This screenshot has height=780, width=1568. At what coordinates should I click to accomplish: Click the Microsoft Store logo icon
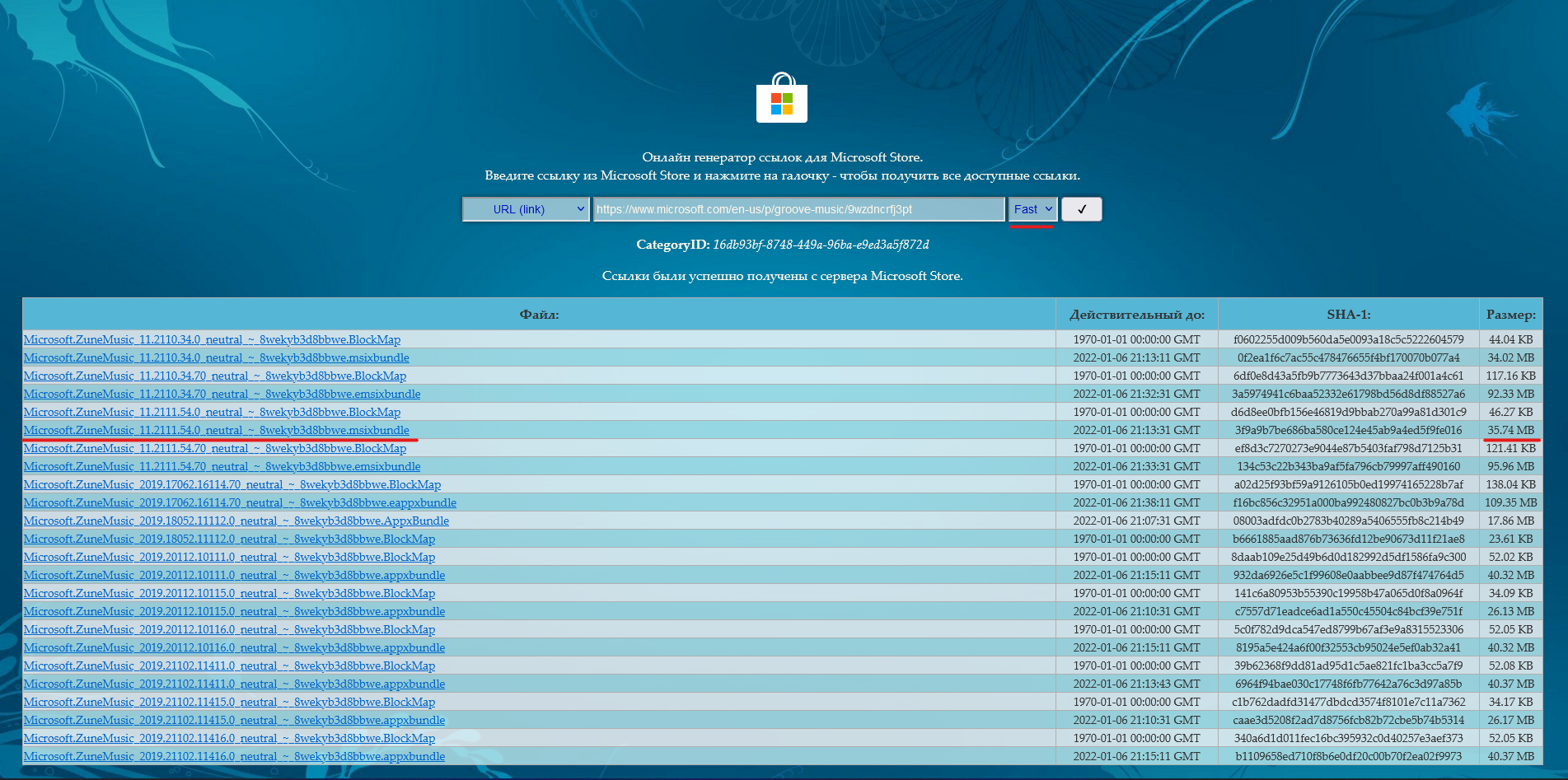782,97
